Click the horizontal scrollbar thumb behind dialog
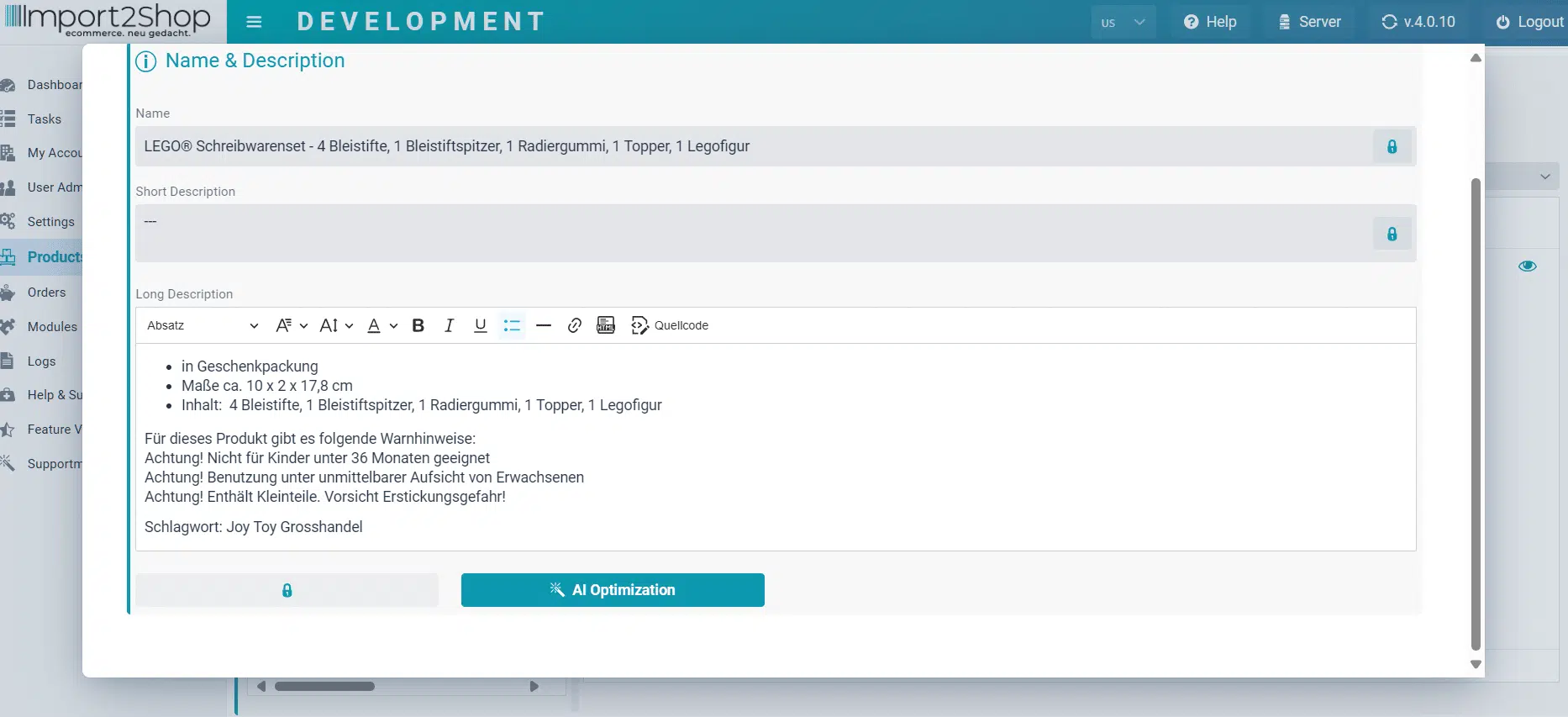Screen dimensions: 1568x717 pos(324,687)
